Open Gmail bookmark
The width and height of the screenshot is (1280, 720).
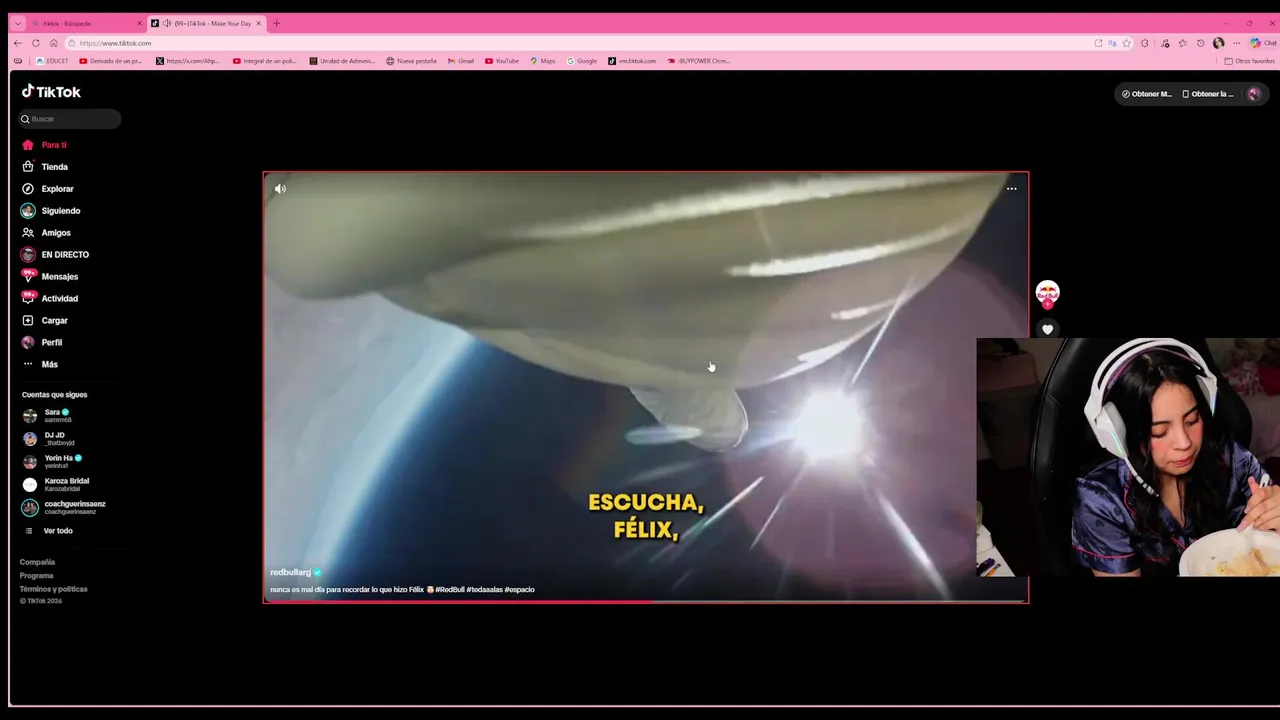tap(461, 61)
